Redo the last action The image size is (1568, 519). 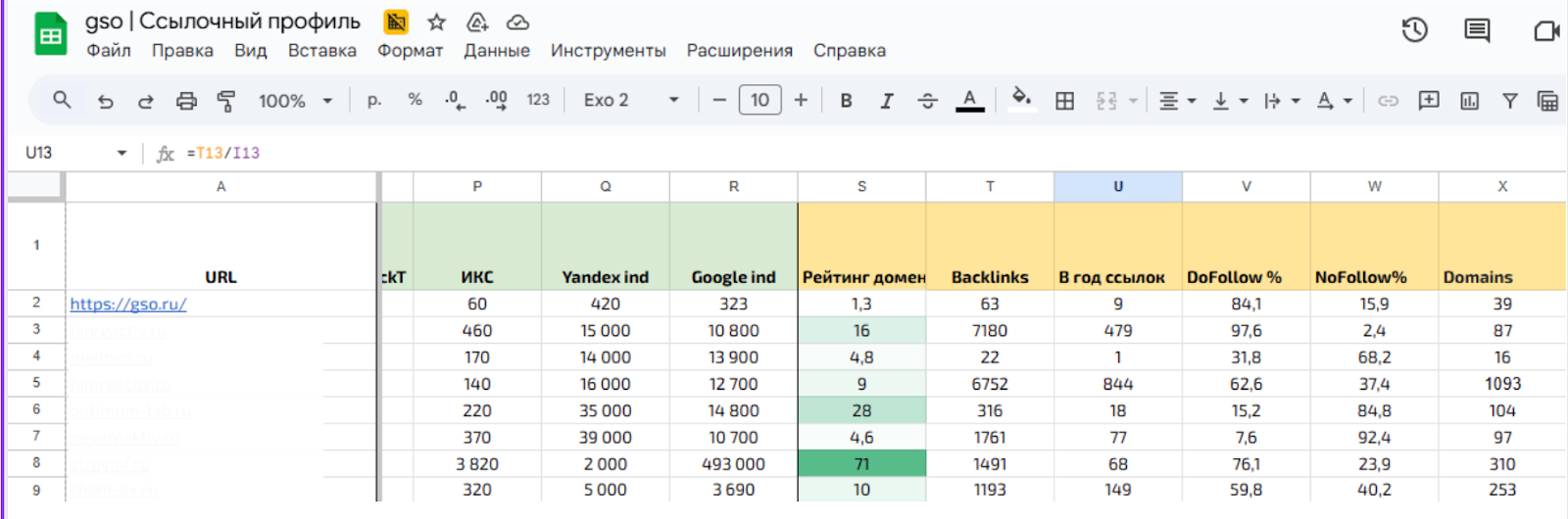pyautogui.click(x=145, y=101)
